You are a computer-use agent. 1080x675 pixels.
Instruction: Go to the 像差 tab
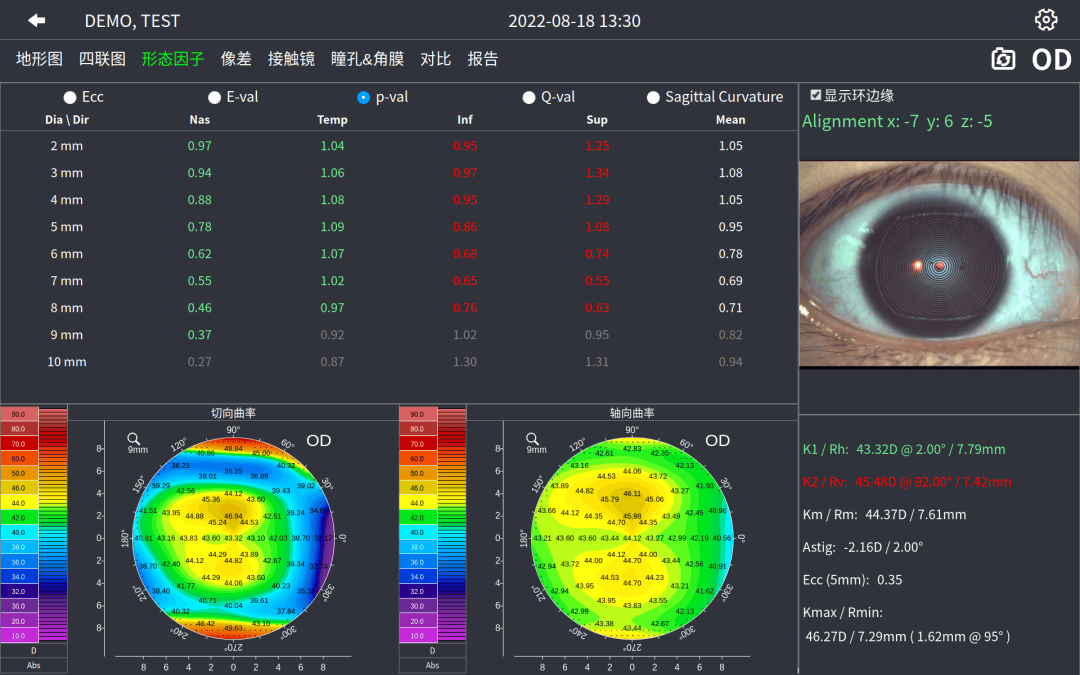pyautogui.click(x=236, y=59)
